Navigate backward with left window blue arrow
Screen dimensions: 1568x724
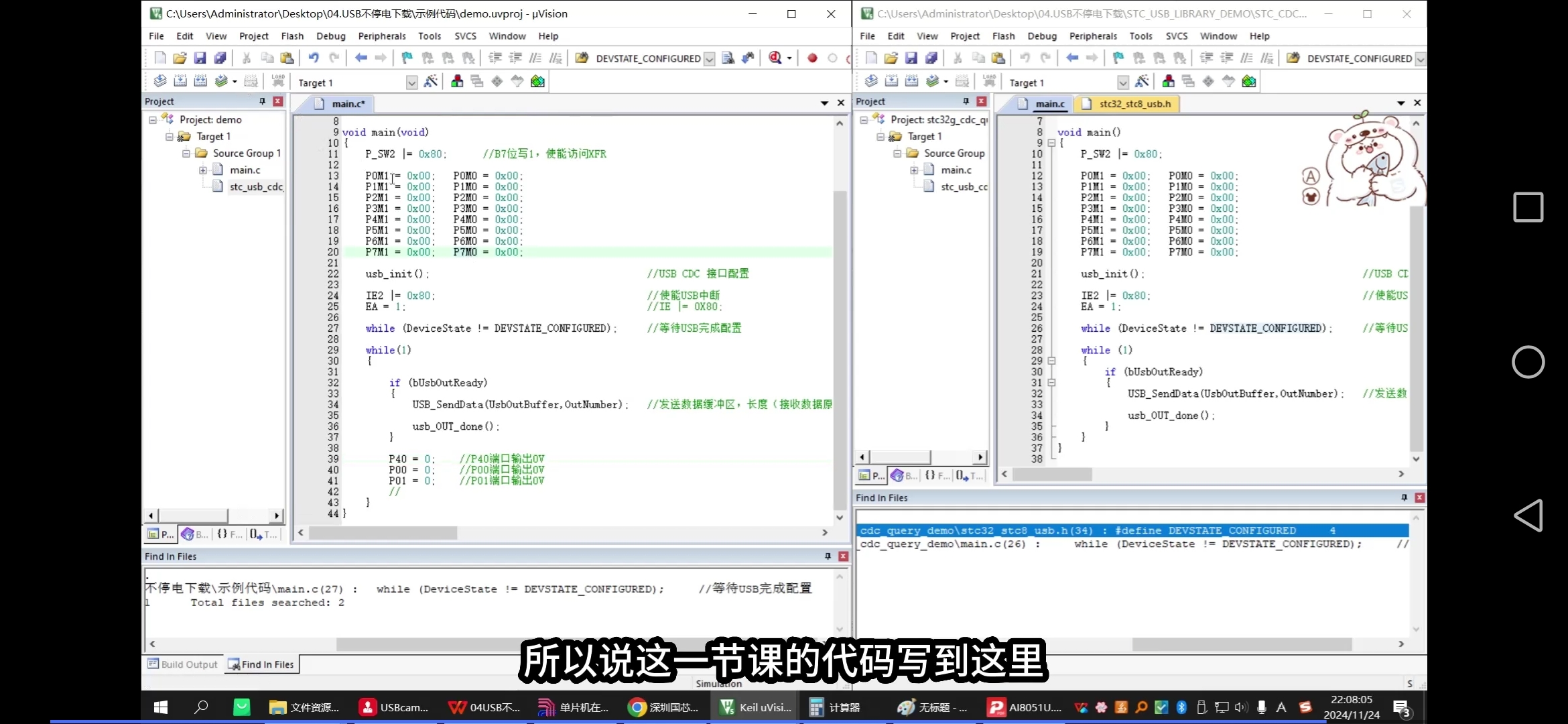click(x=361, y=58)
